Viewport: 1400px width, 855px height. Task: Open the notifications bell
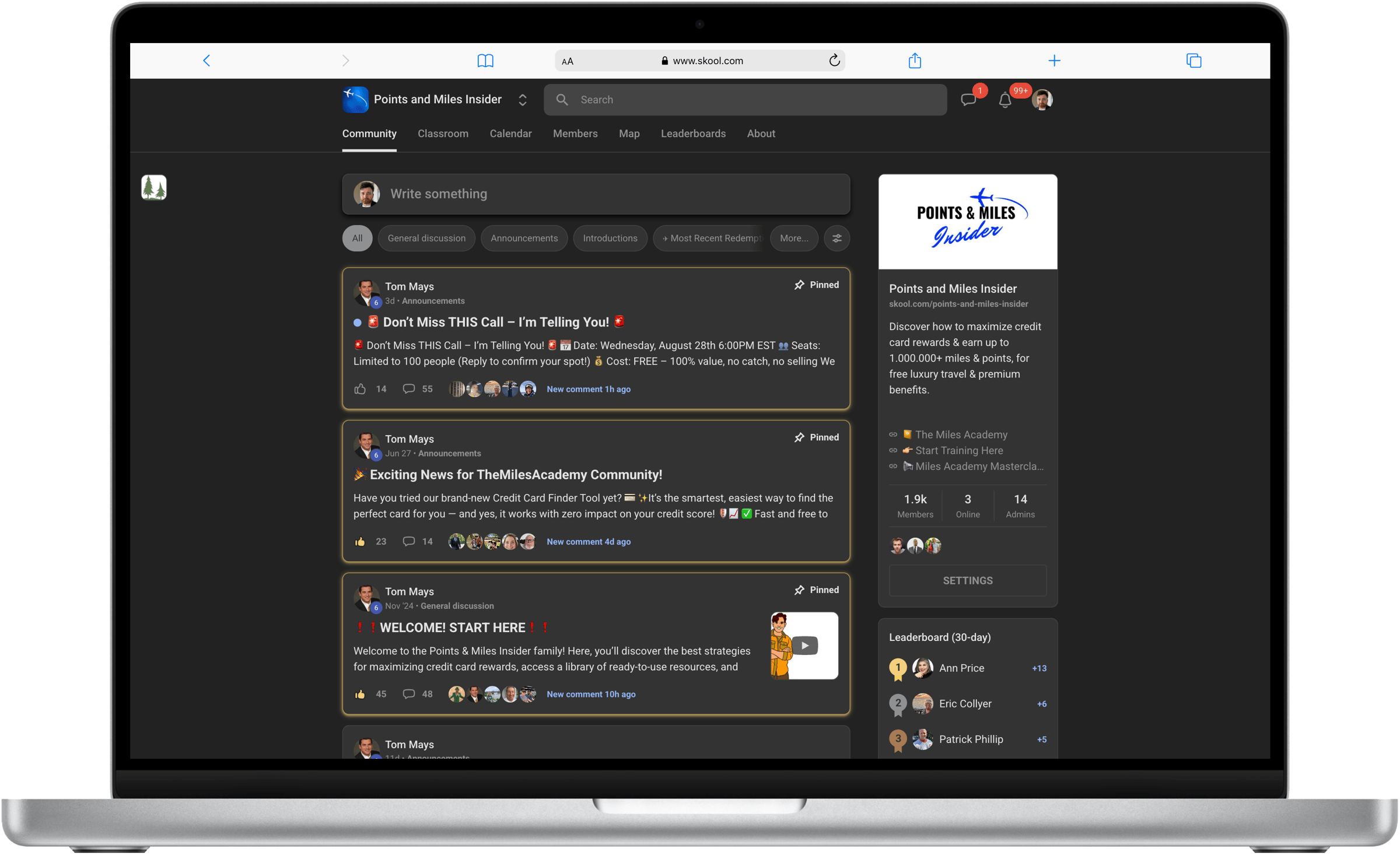(1005, 100)
